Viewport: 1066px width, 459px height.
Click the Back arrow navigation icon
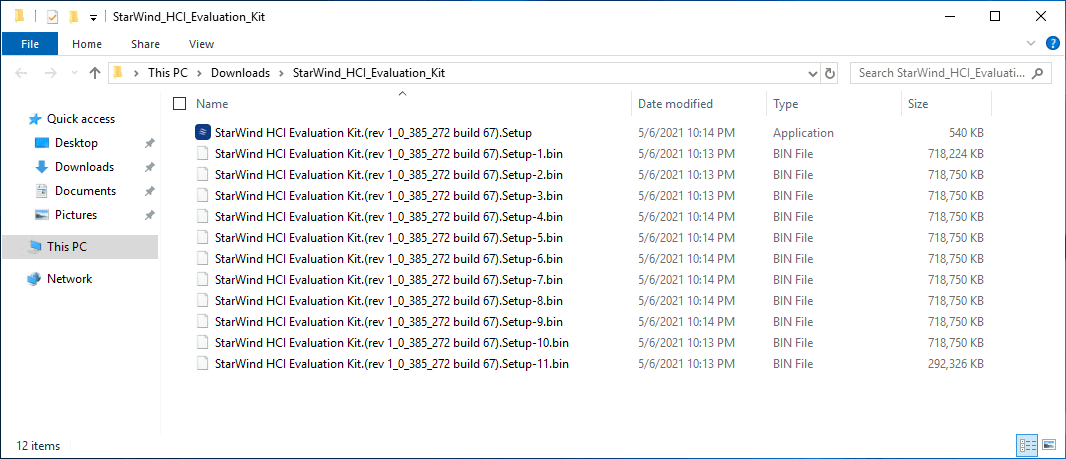pos(22,73)
